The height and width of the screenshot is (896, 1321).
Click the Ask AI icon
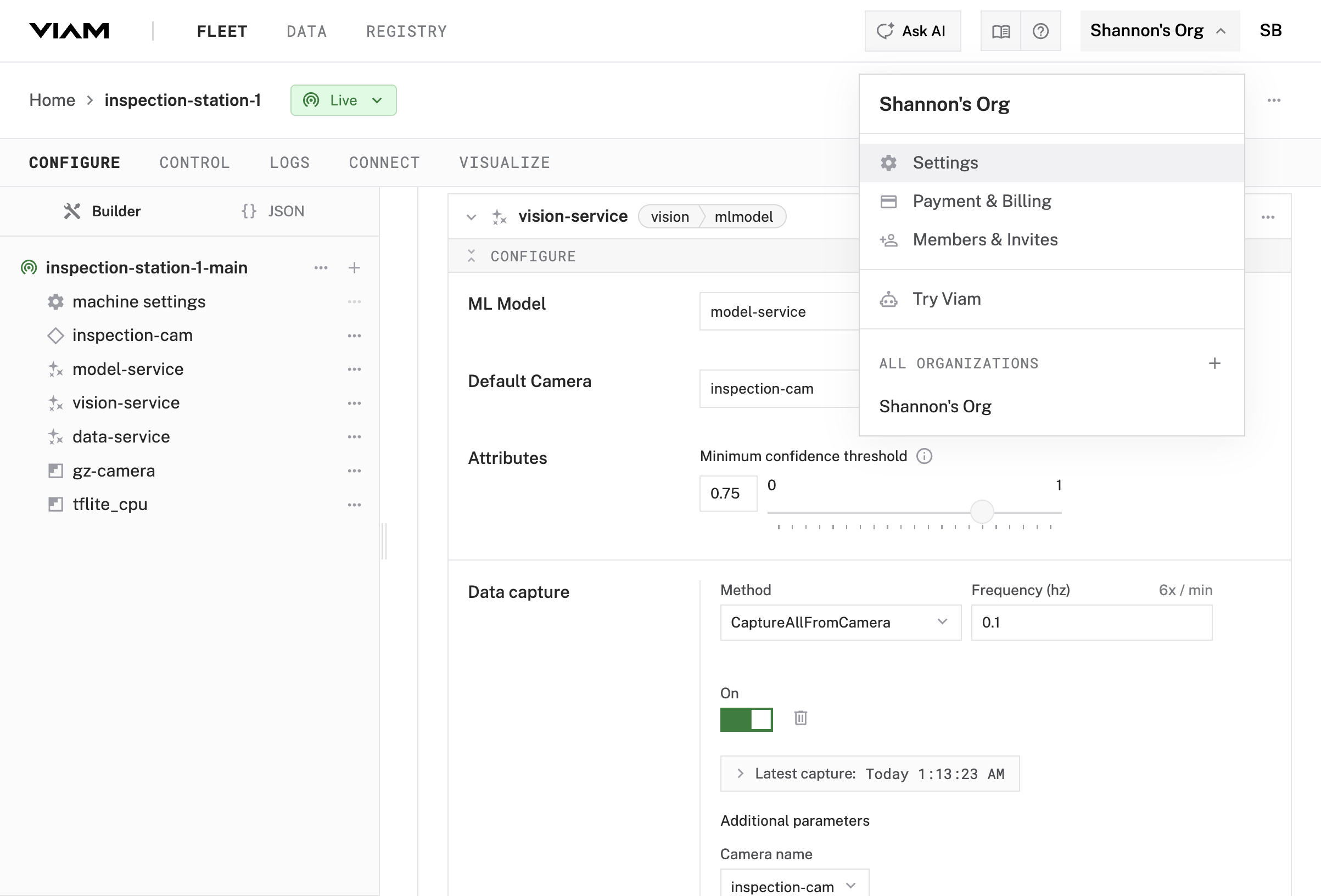(885, 31)
